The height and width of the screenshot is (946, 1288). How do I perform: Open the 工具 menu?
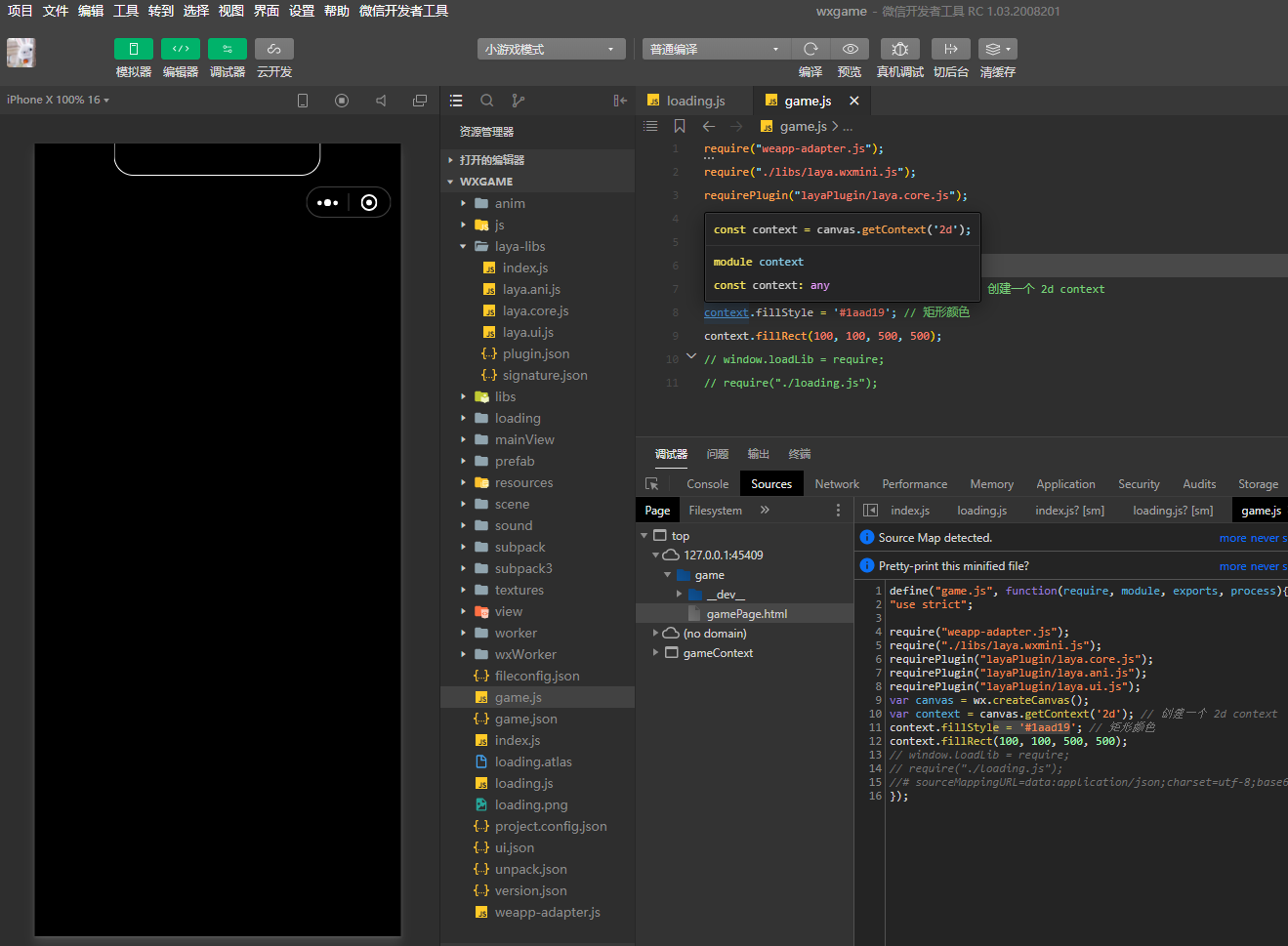tap(126, 11)
